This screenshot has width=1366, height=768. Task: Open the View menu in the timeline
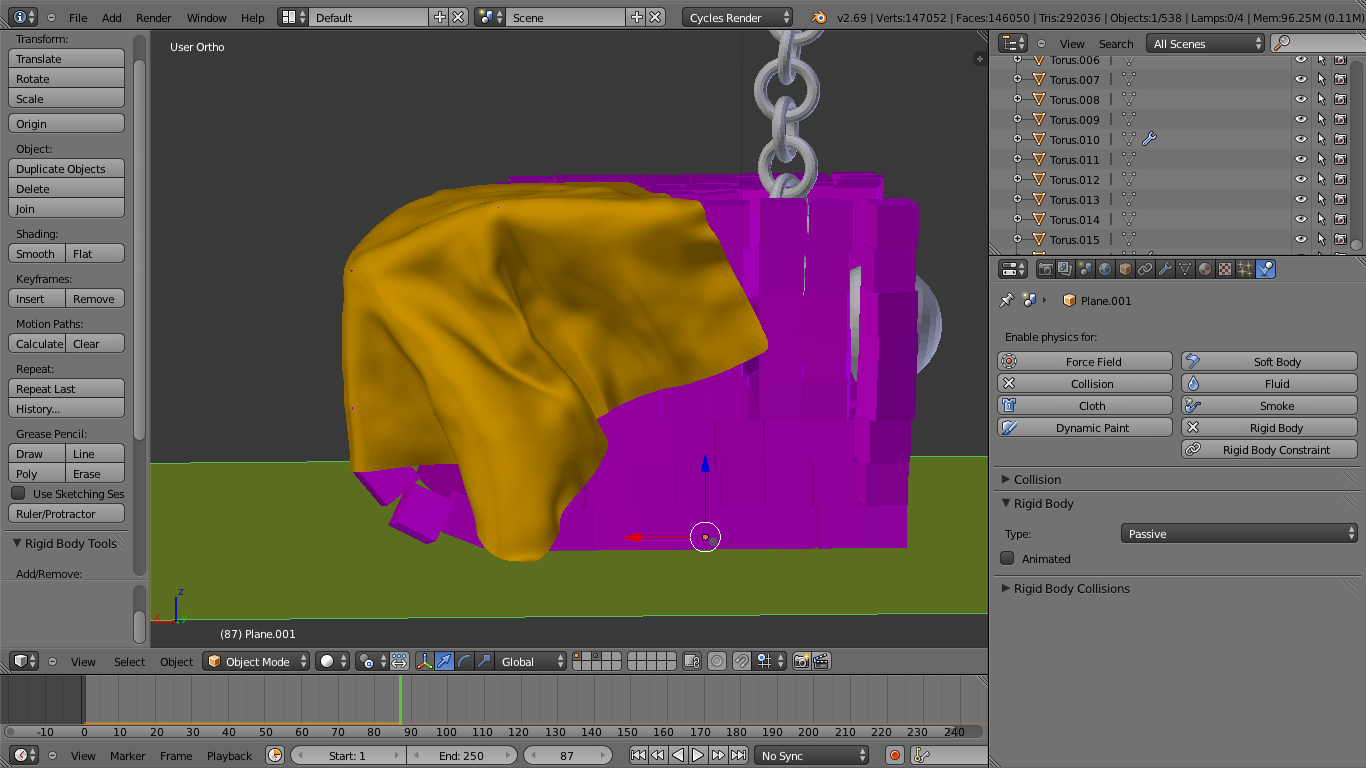(x=83, y=756)
